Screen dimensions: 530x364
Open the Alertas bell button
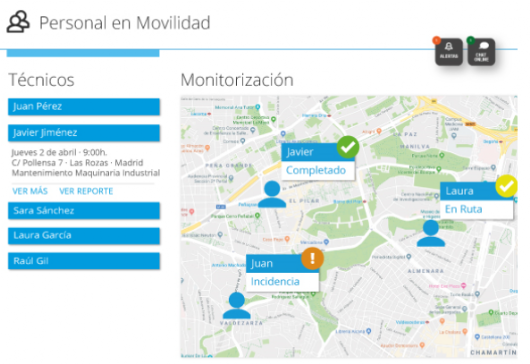coord(449,52)
